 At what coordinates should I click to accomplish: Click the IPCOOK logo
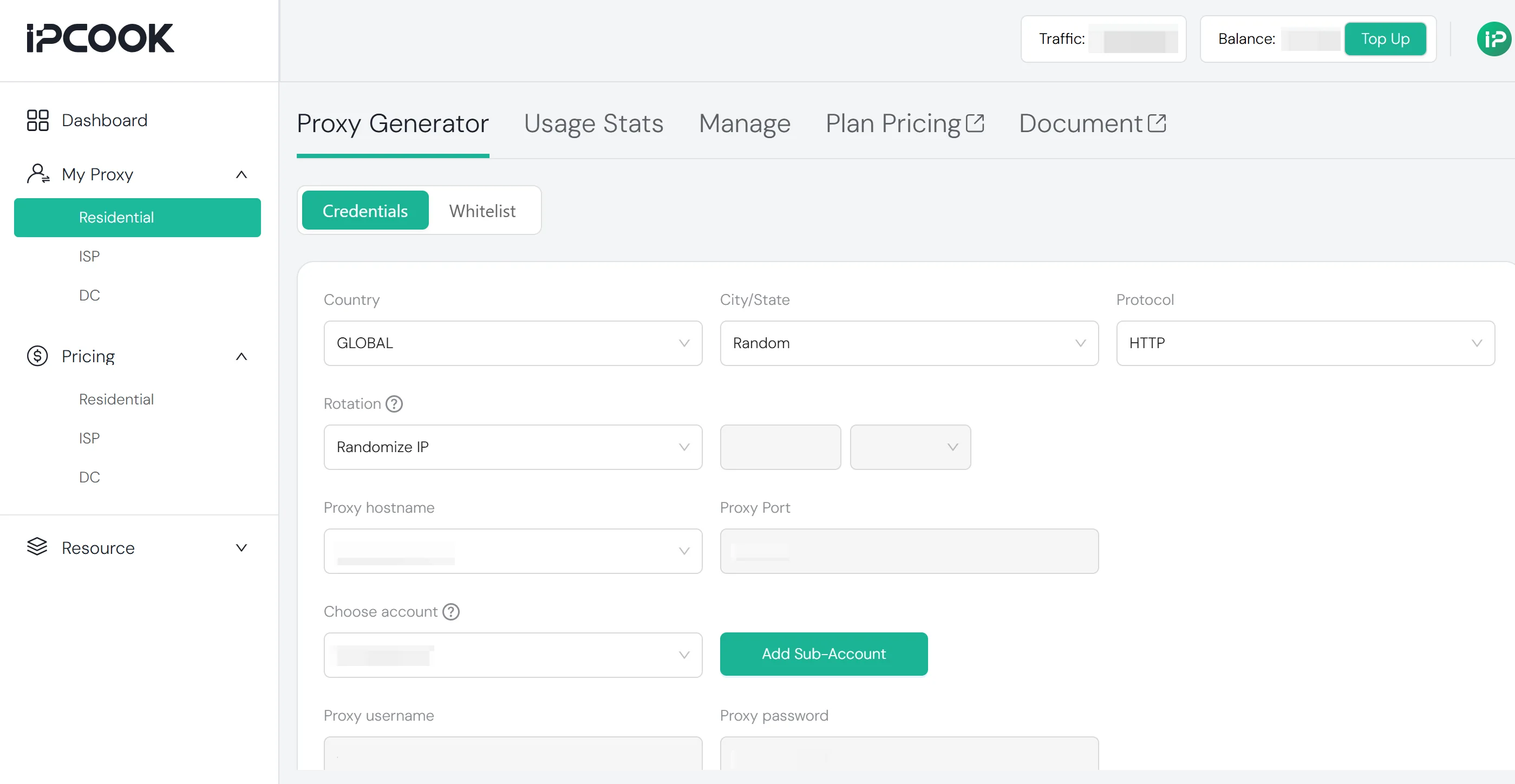click(x=101, y=38)
